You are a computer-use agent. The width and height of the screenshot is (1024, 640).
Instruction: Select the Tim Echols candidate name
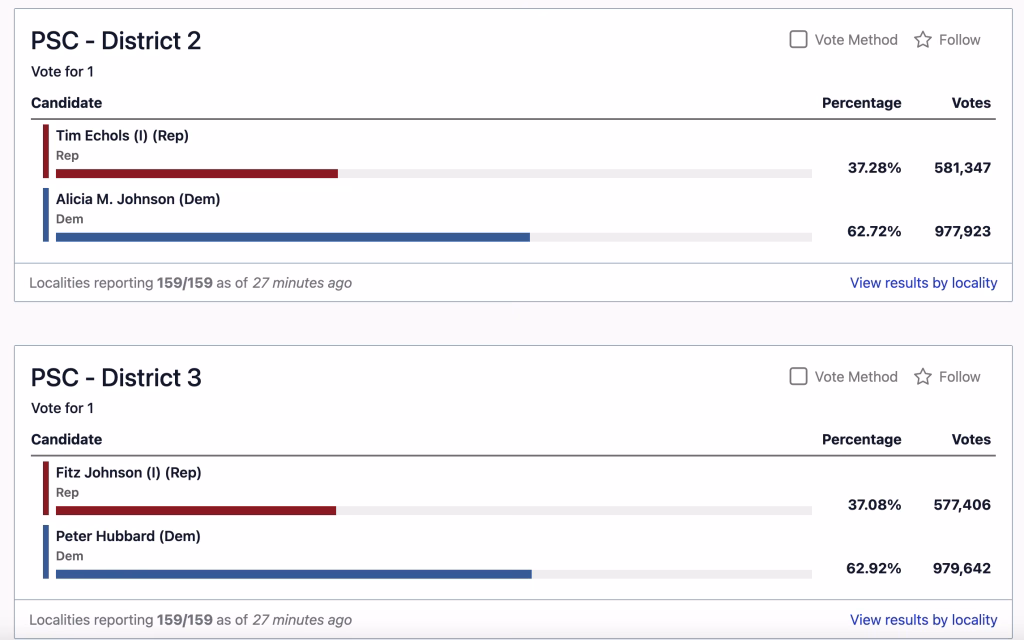[122, 136]
